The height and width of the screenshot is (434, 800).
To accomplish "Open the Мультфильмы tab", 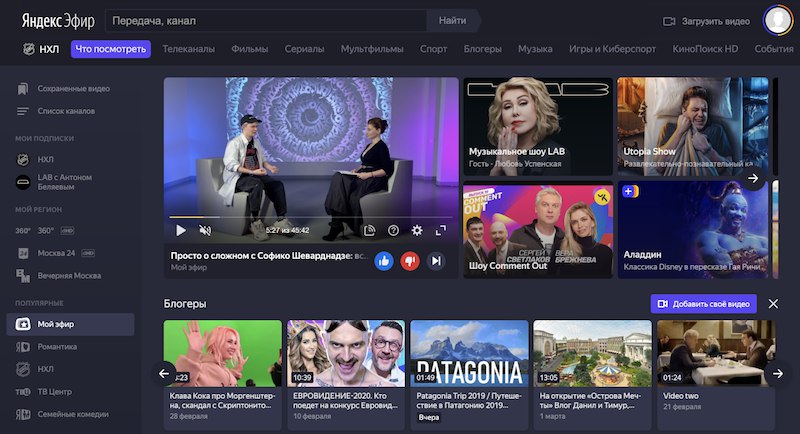I will coord(372,49).
